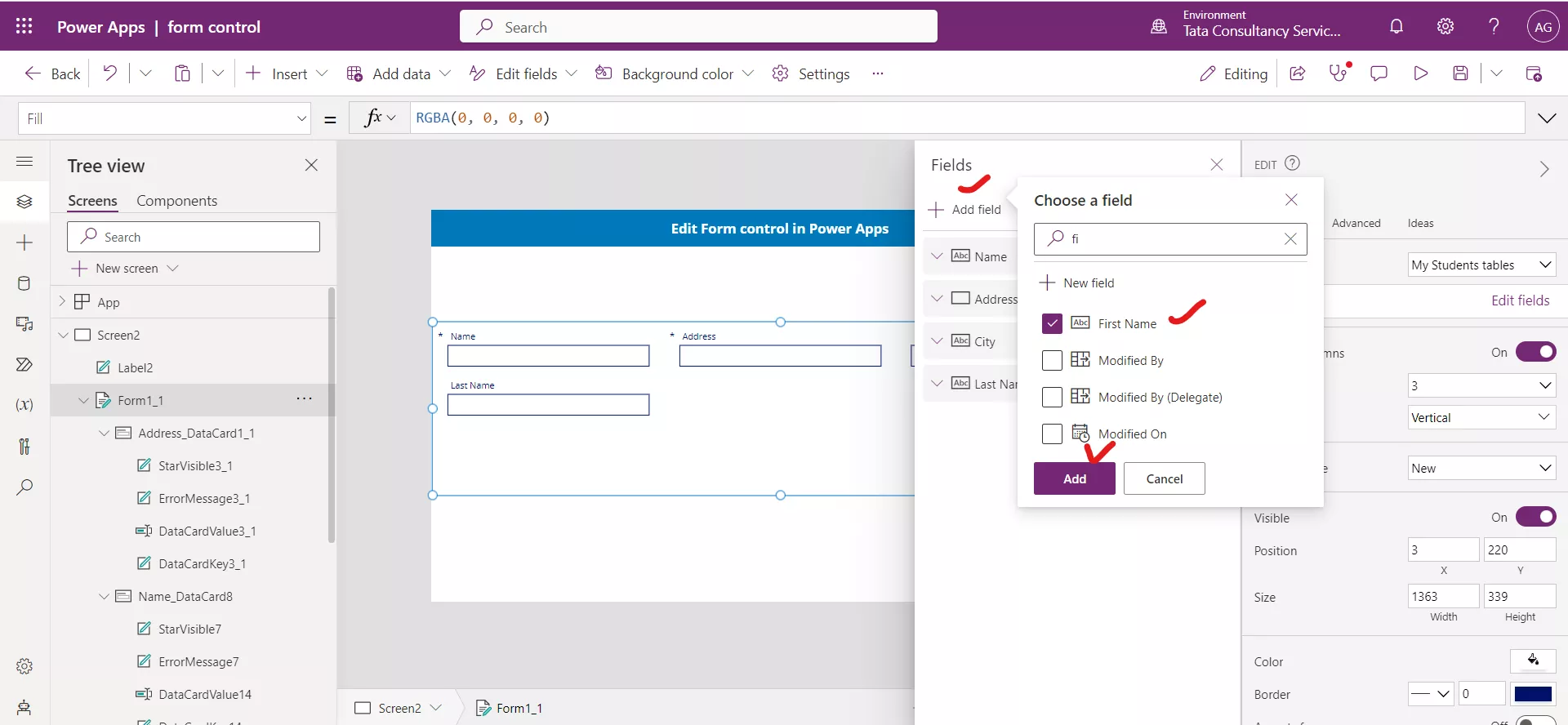Open the Comments icon in the toolbar
1568x725 pixels.
coord(1379,73)
